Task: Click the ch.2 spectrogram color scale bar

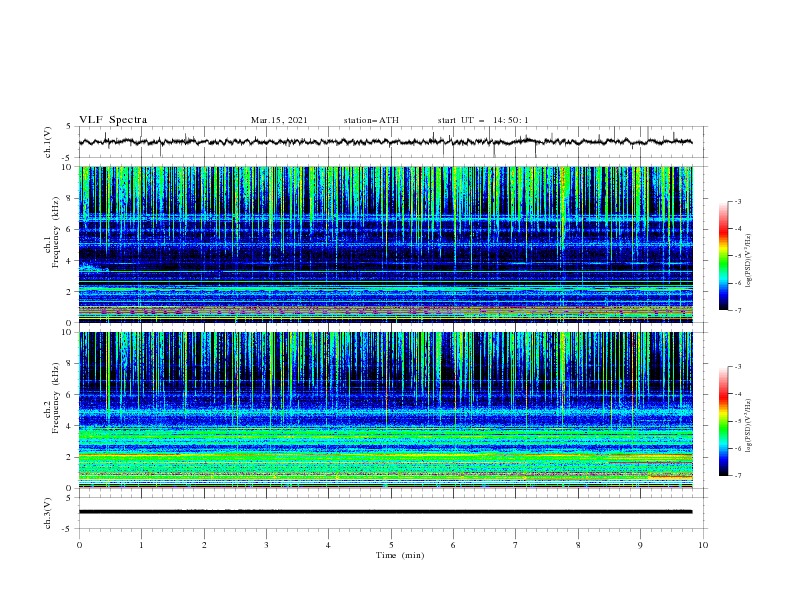Action: 723,421
